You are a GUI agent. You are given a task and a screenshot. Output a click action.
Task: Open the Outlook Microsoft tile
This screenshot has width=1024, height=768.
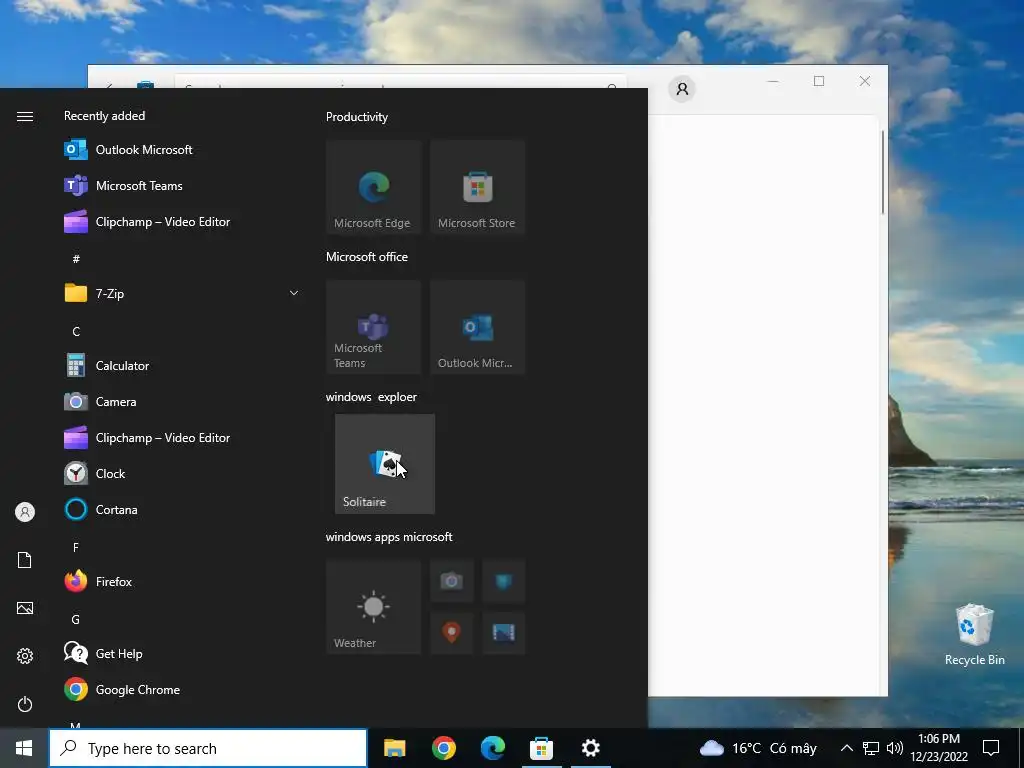(477, 327)
